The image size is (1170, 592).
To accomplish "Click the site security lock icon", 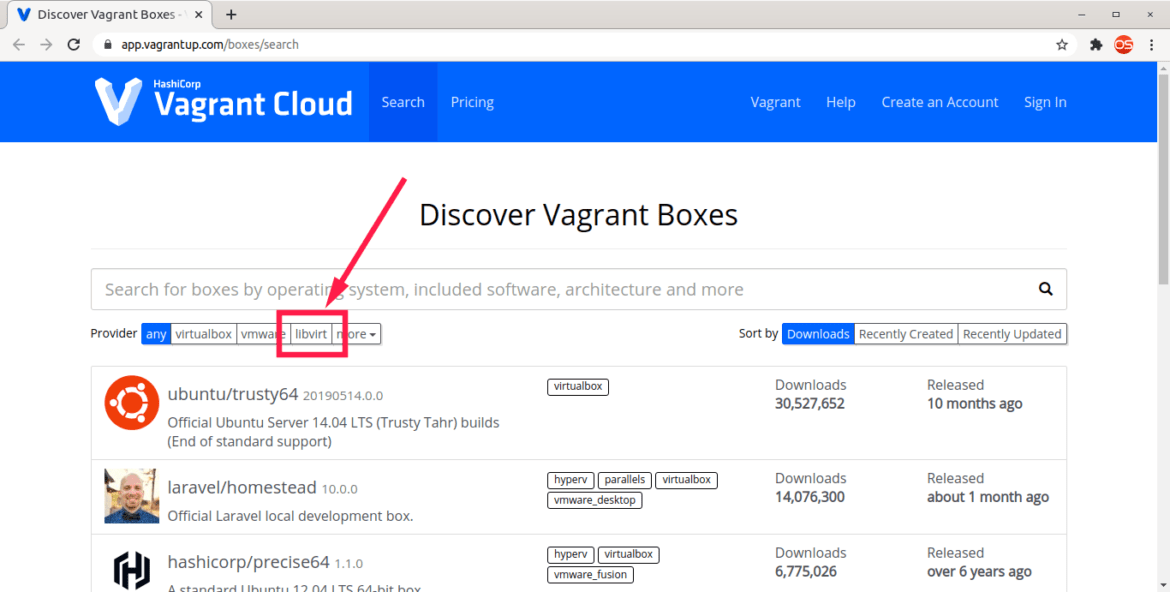I will (x=106, y=44).
